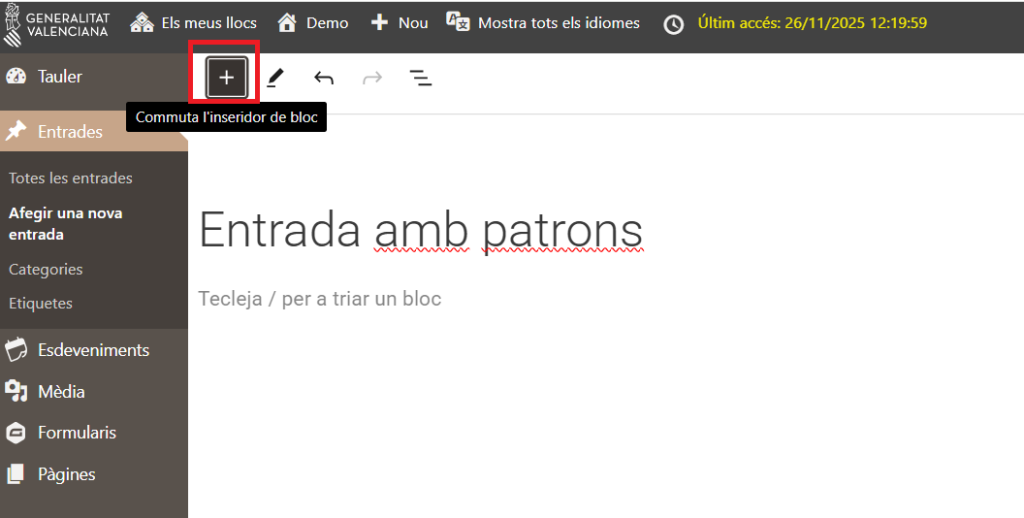Go to Categories submenu
The height and width of the screenshot is (518, 1024).
click(x=45, y=269)
